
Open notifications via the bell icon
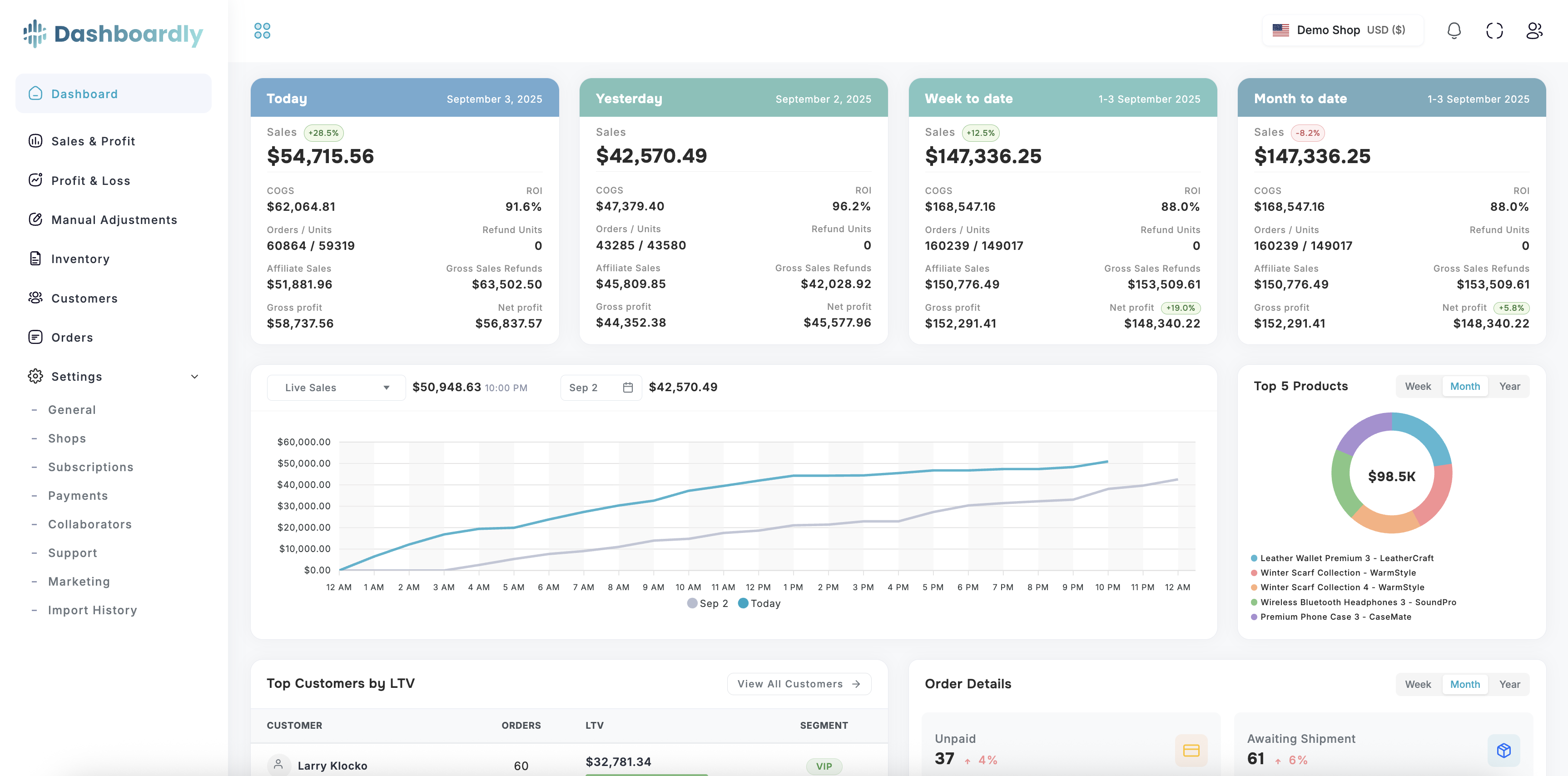[x=1454, y=30]
